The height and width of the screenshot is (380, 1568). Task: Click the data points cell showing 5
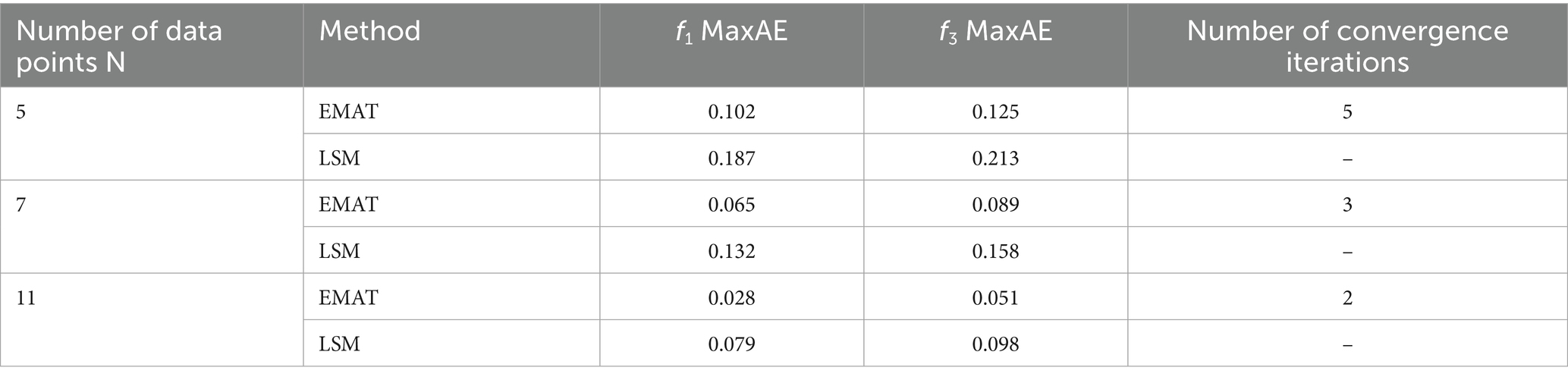(152, 133)
